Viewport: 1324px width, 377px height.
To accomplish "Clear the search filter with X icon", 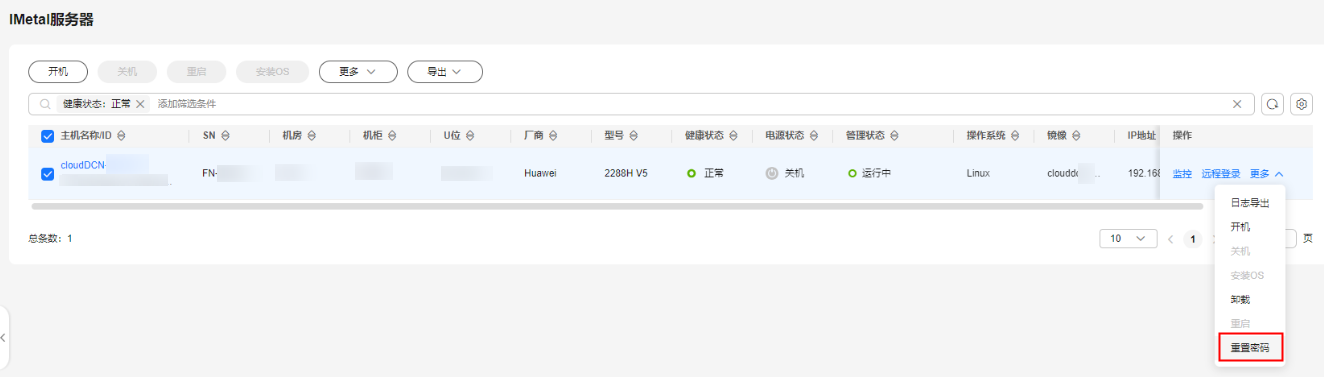I will coord(1237,104).
